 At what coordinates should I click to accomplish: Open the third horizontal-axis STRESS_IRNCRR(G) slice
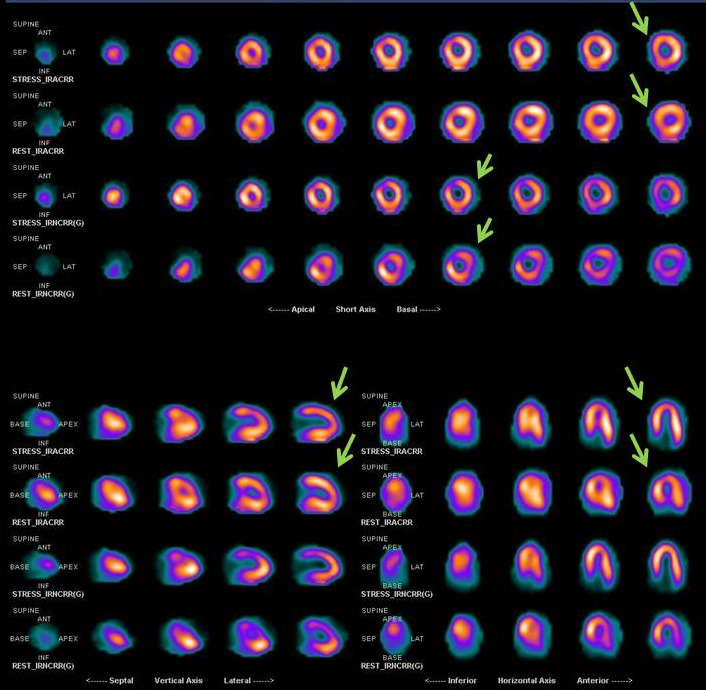pos(600,566)
